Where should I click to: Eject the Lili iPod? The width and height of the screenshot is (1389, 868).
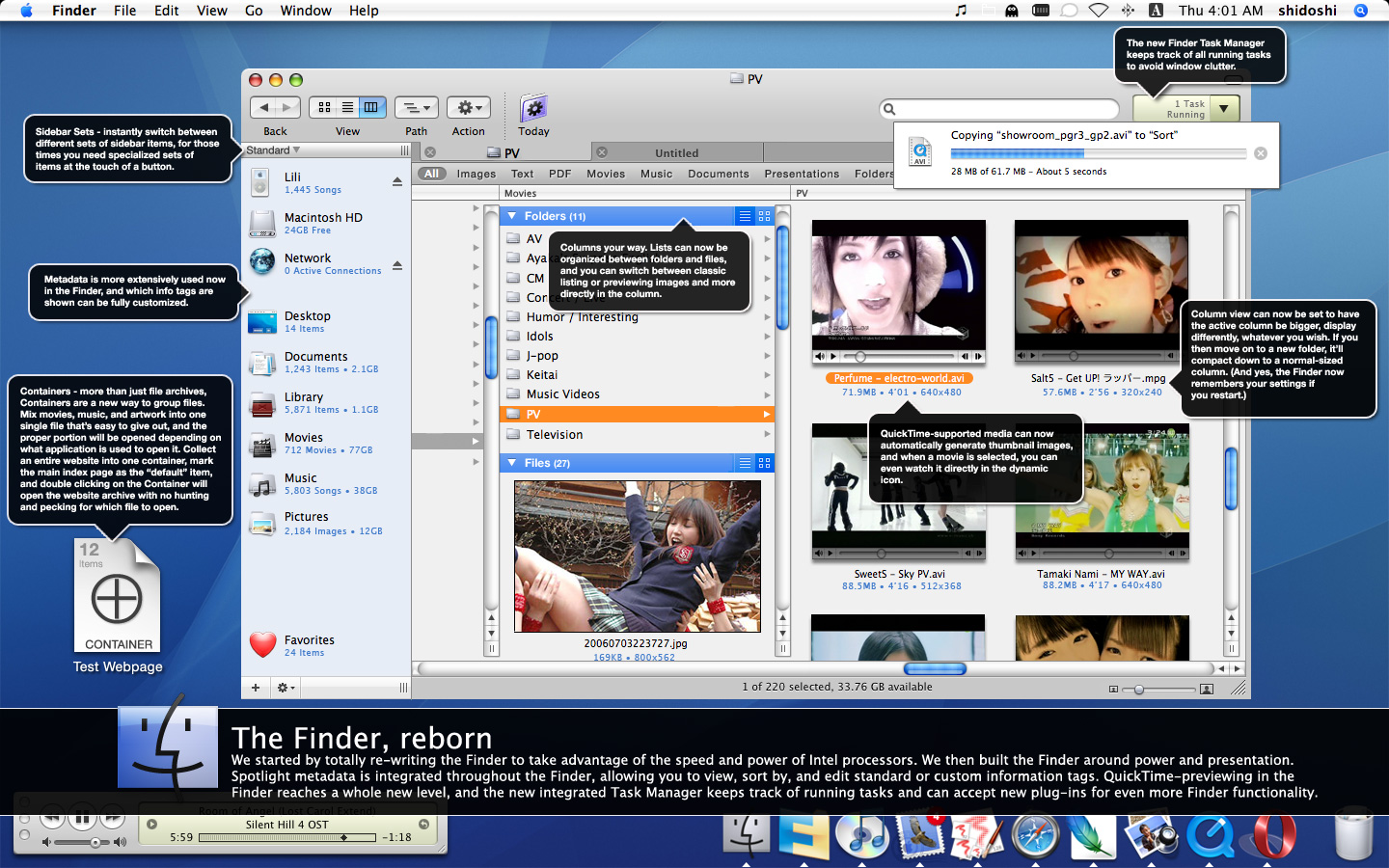click(x=397, y=182)
